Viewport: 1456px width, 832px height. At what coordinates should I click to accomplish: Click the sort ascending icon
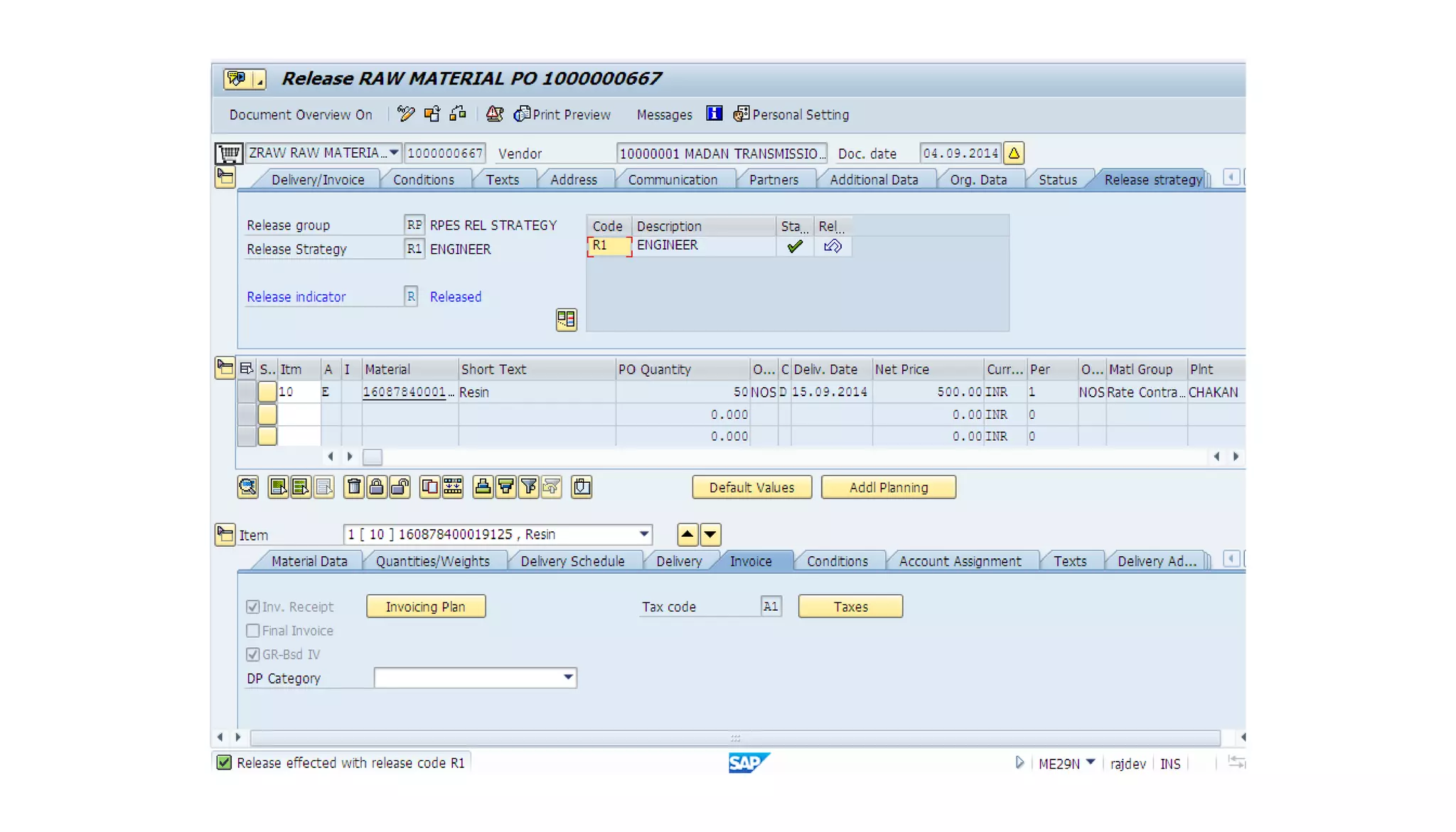coord(483,487)
